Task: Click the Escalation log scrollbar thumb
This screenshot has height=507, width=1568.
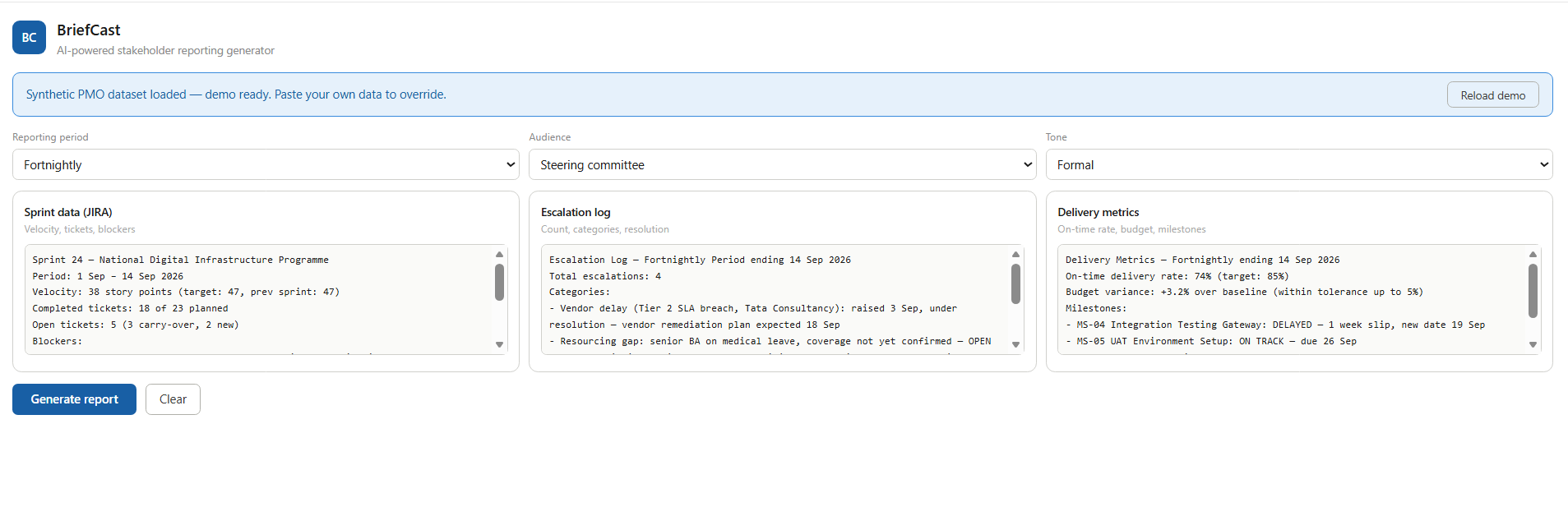Action: point(1015,283)
